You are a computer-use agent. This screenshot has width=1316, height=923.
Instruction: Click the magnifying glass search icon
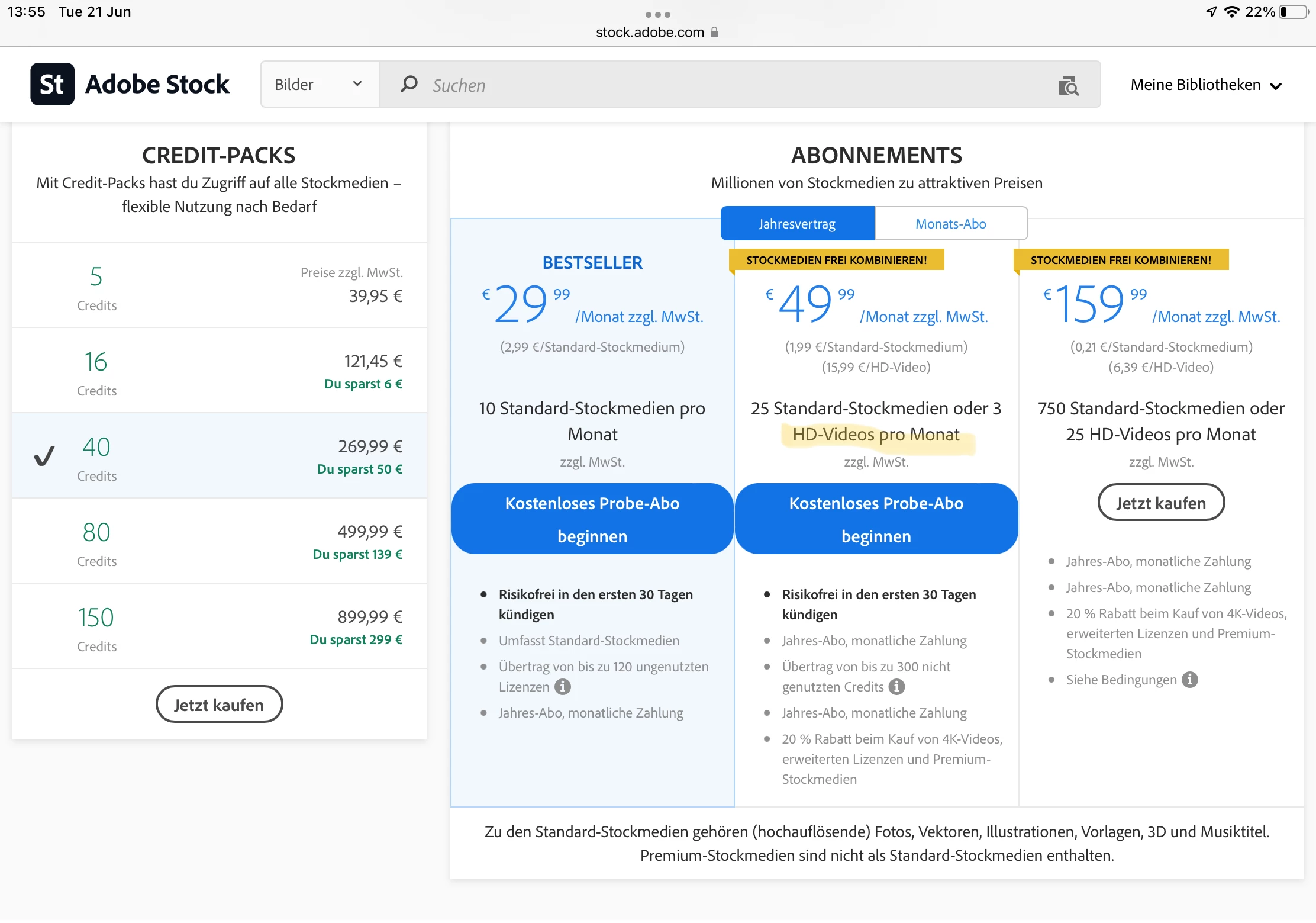coord(409,84)
